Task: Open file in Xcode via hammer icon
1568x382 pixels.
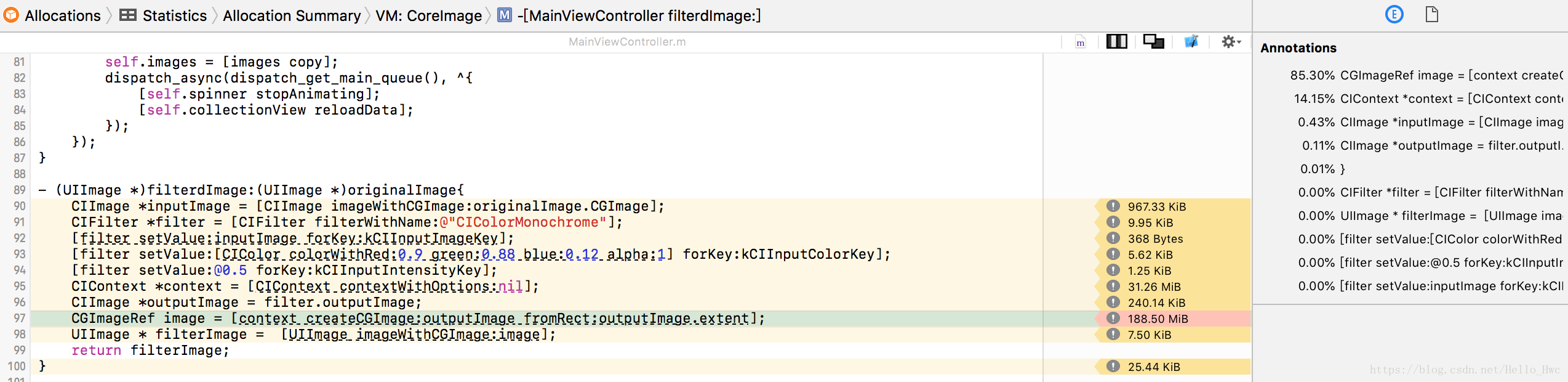Action: click(1191, 42)
